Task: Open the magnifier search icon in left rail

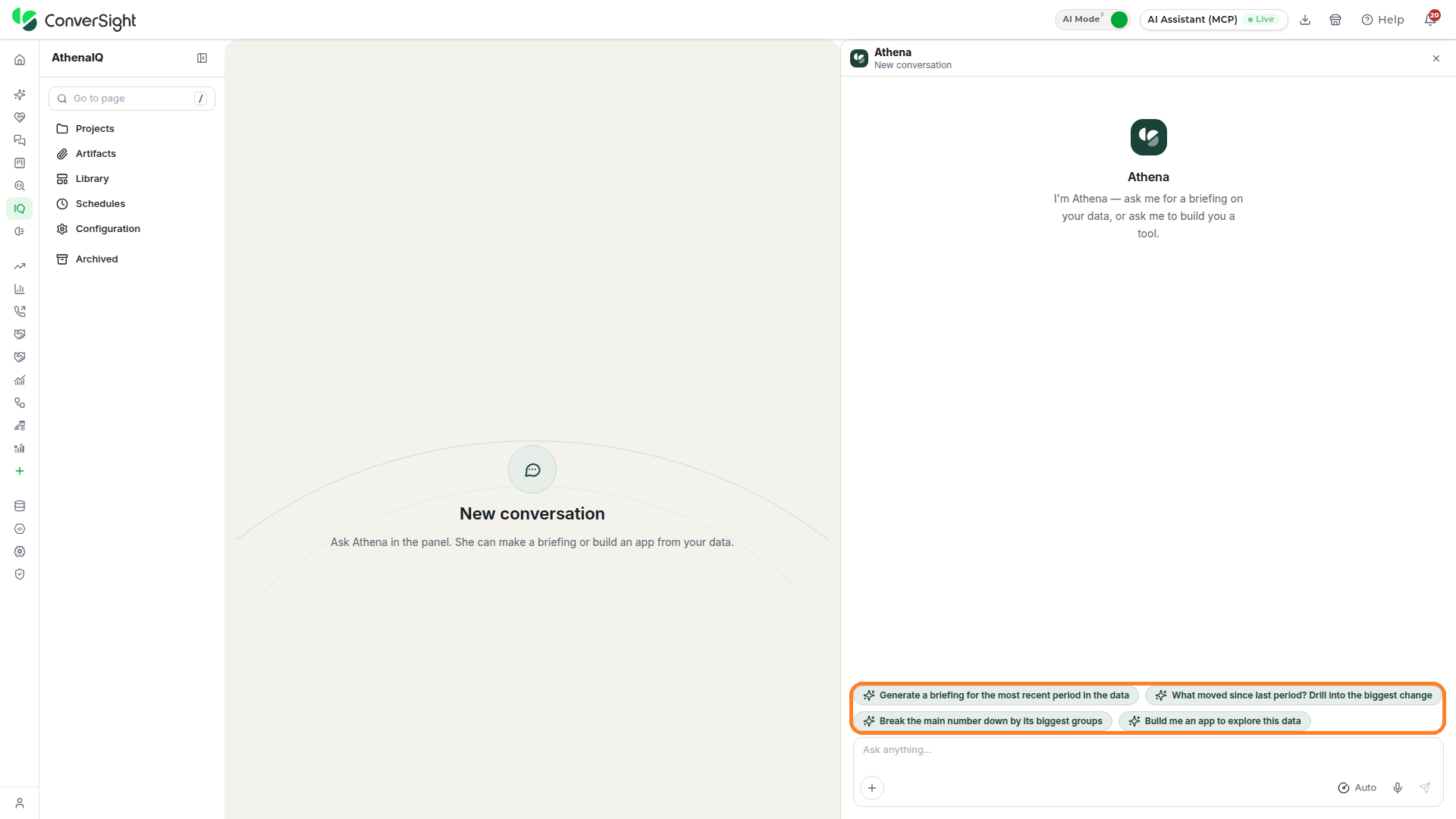Action: click(x=20, y=186)
